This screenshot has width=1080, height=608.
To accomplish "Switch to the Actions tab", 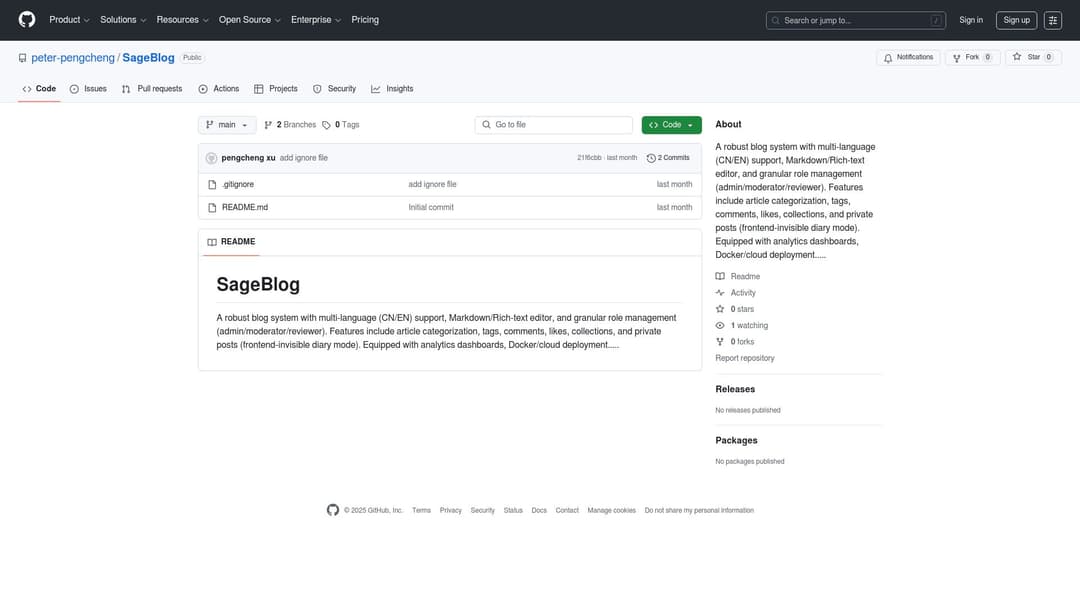I will 218,89.
